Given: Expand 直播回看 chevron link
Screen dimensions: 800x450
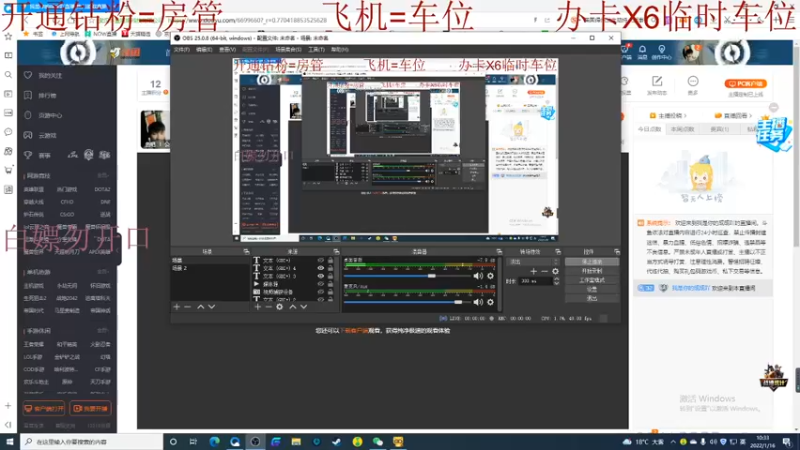Looking at the screenshot, I should (x=733, y=116).
